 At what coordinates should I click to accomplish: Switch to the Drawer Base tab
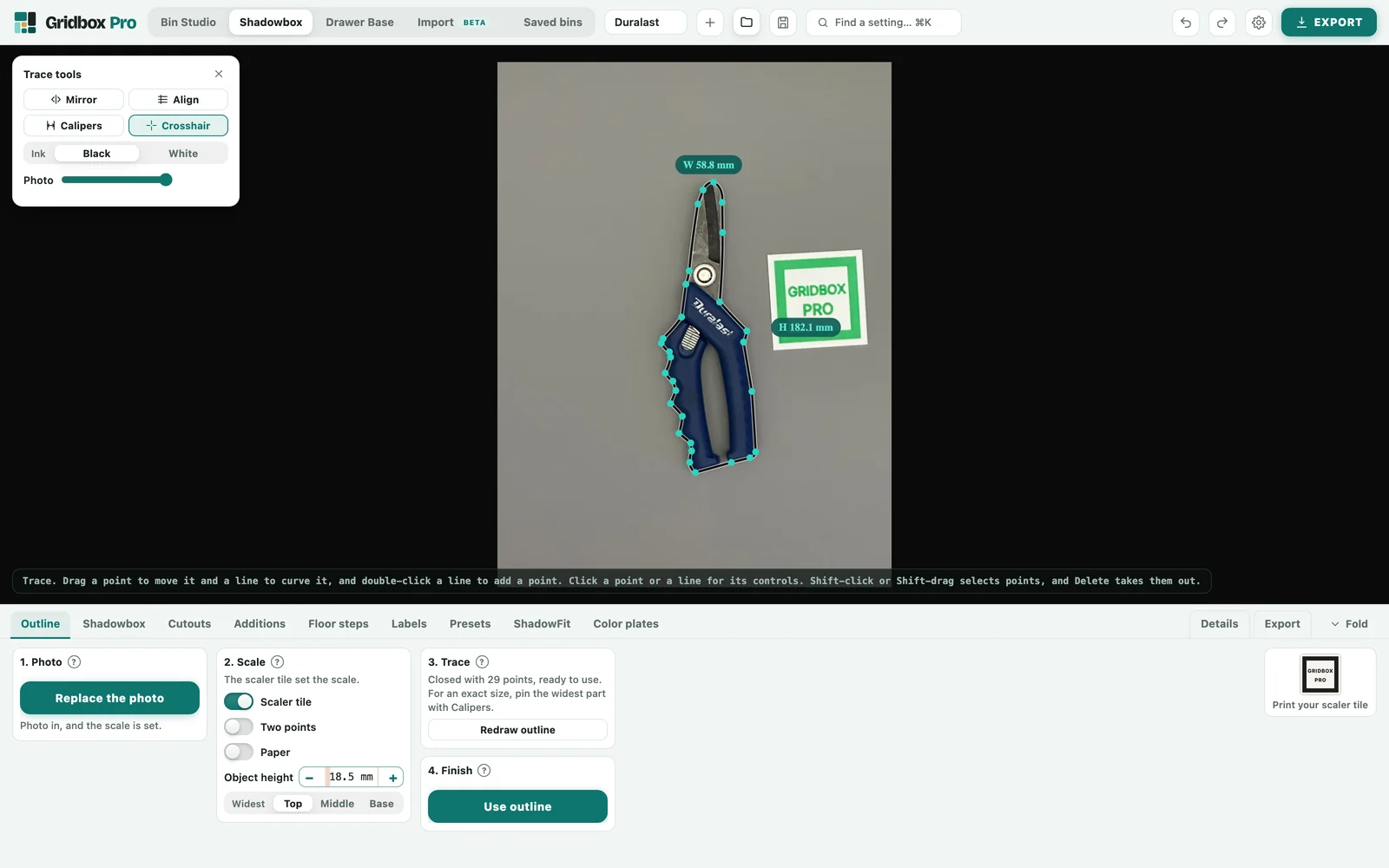(359, 23)
